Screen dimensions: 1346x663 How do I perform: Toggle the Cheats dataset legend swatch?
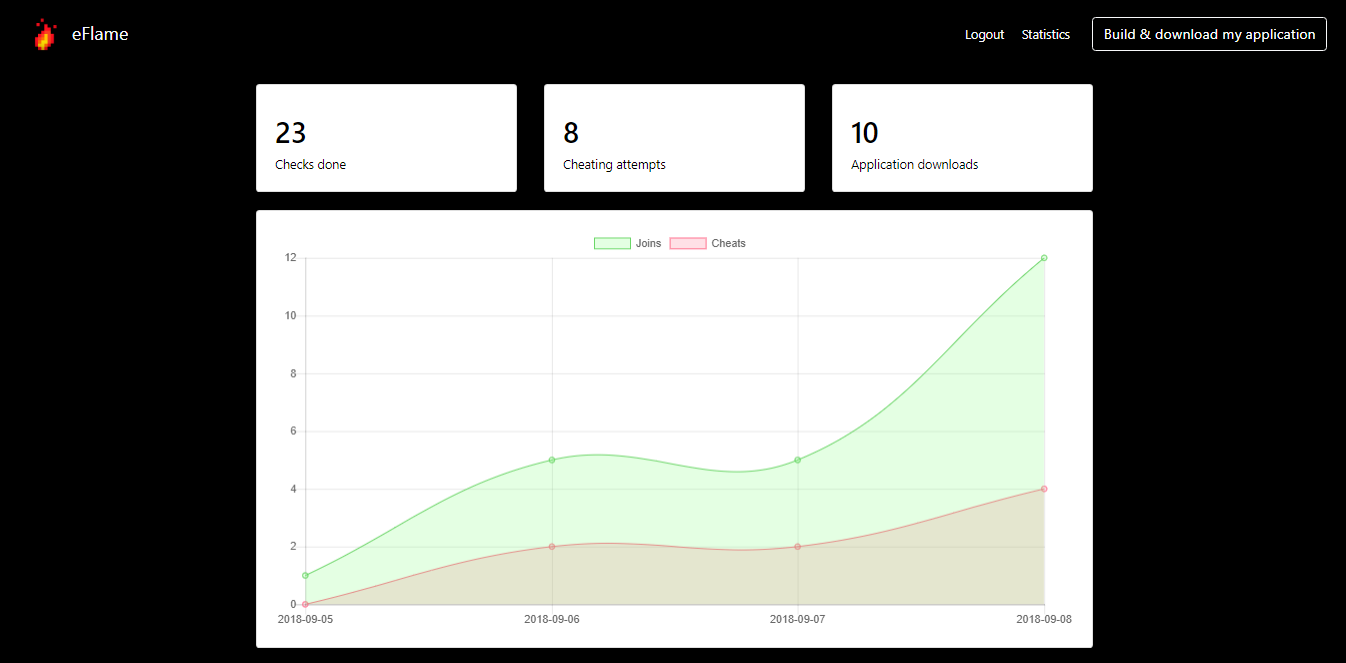tap(688, 243)
